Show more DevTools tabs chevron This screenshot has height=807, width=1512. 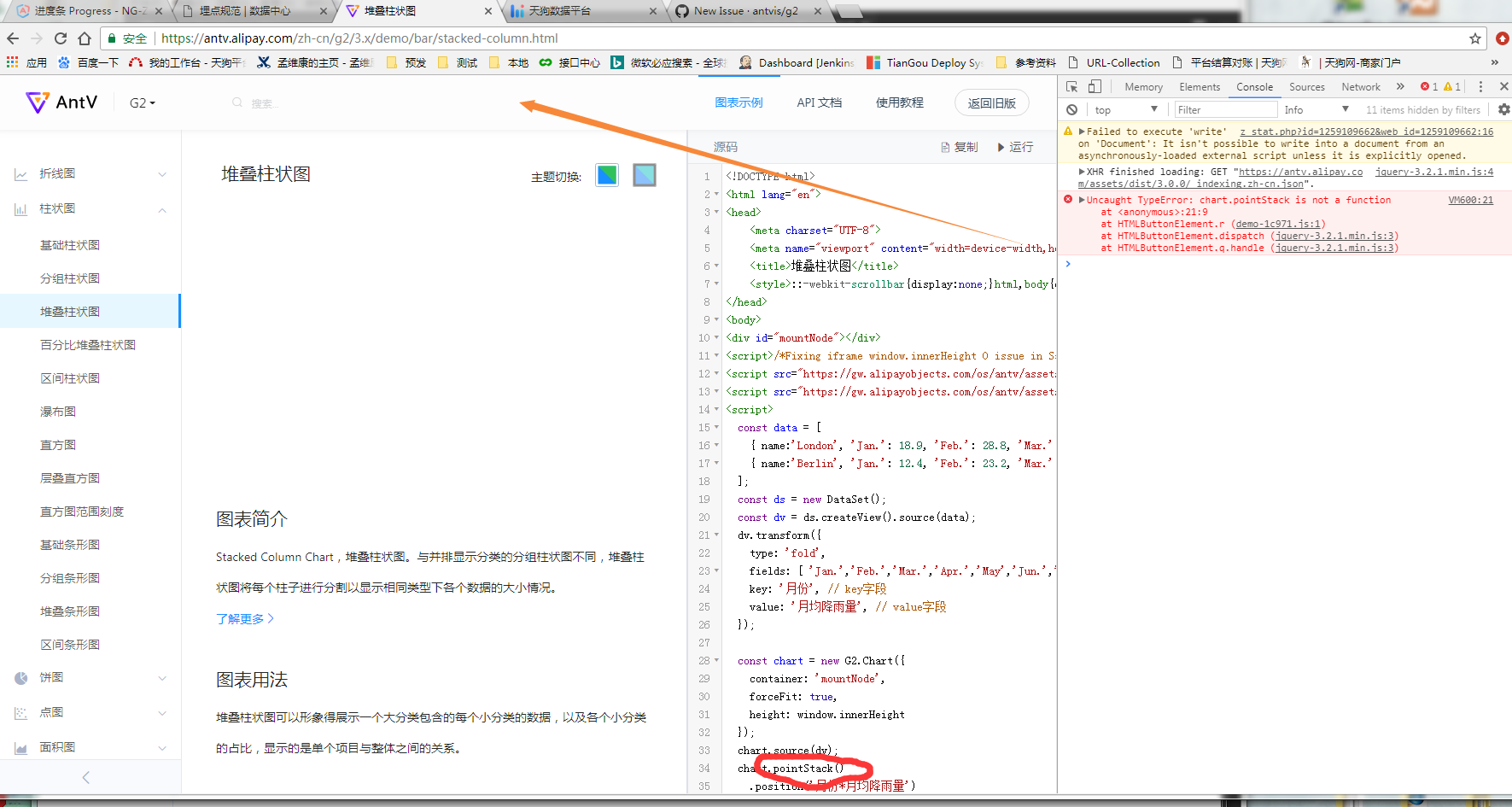[x=1400, y=86]
